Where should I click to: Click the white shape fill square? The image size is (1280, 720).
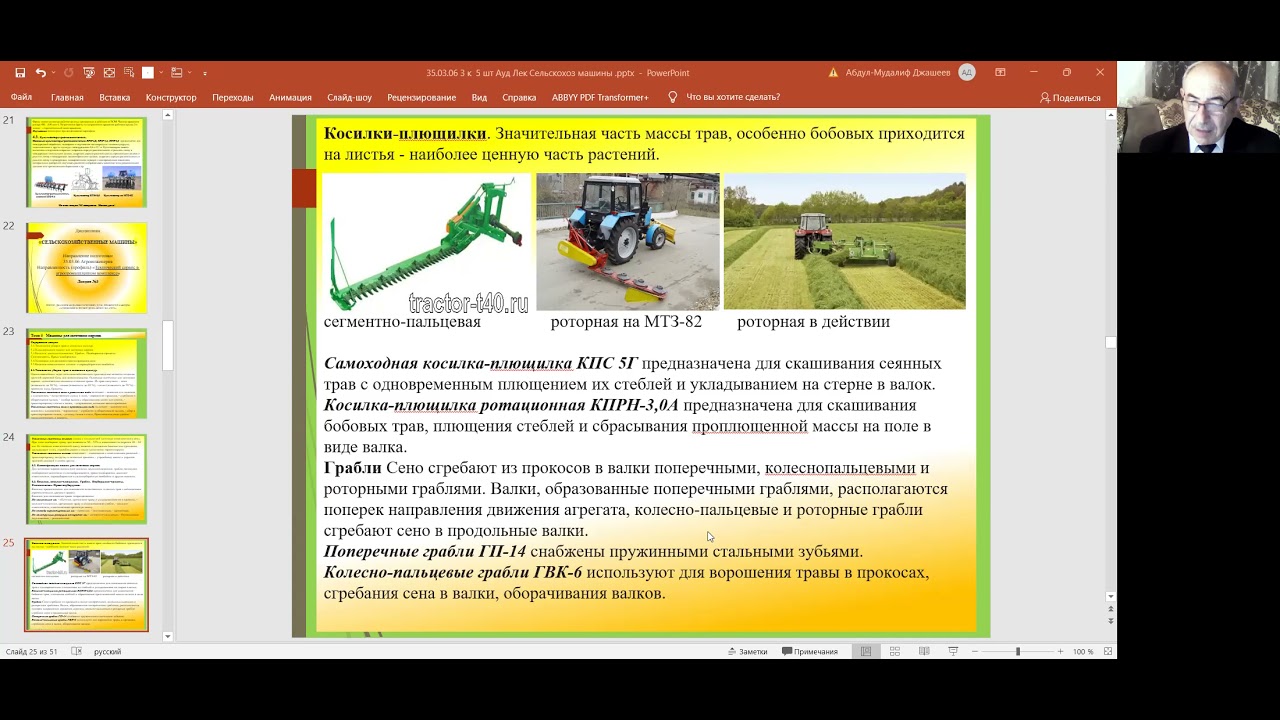pos(148,73)
